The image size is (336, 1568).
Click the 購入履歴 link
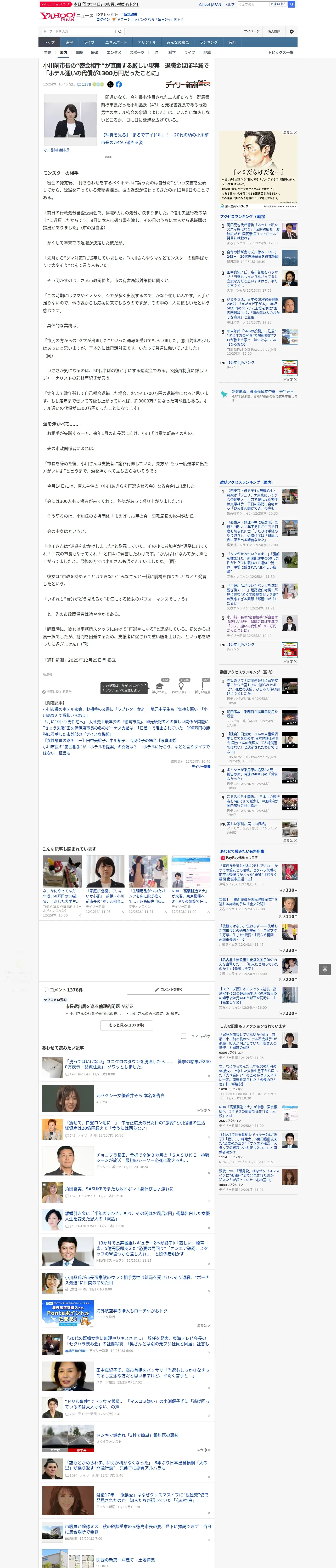(274, 31)
